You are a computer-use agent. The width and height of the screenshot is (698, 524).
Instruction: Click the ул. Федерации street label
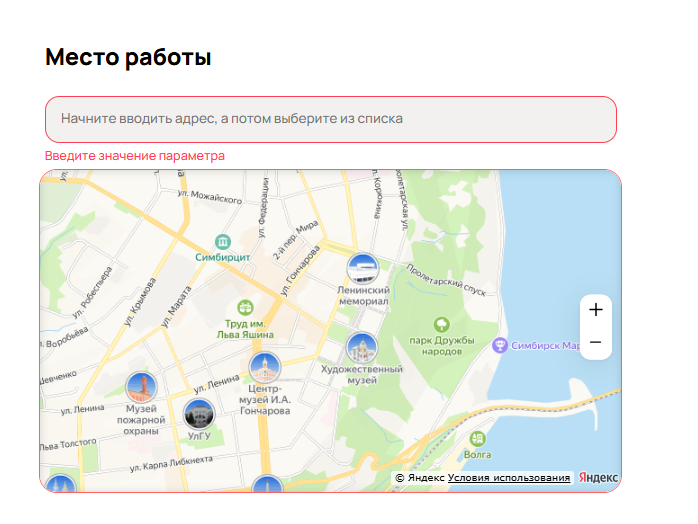[x=263, y=207]
